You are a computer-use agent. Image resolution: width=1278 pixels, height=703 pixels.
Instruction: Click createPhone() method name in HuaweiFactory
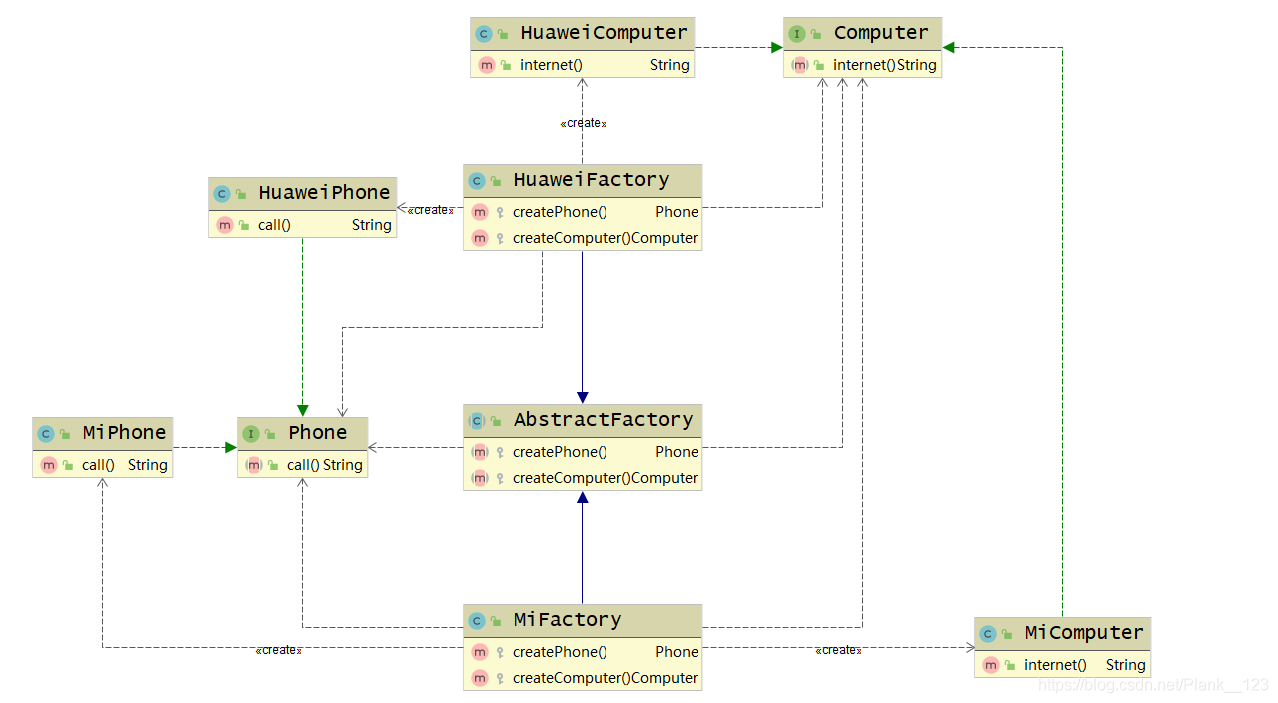(560, 212)
